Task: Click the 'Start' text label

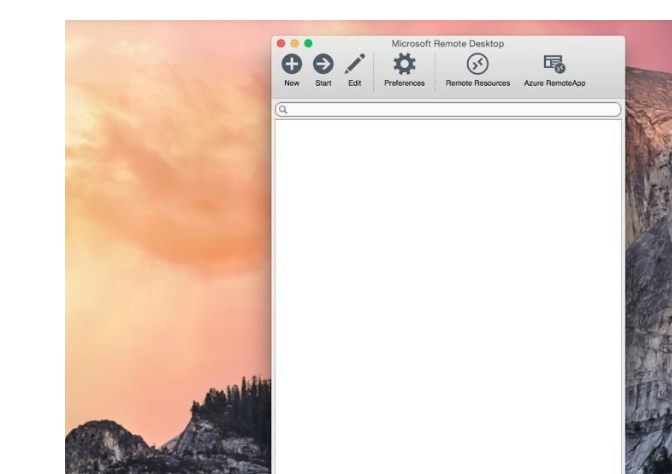Action: coord(323,84)
